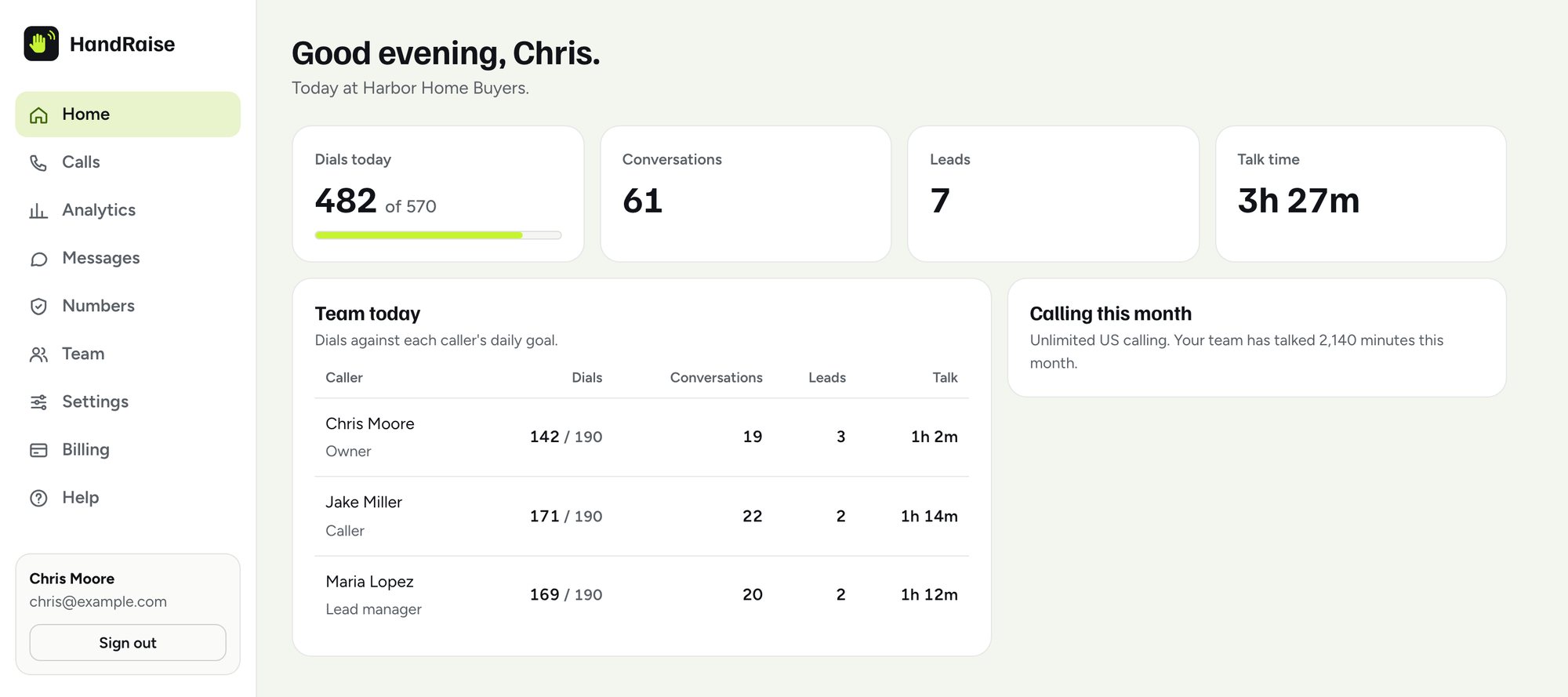Click the HandRaise hand logo icon
1568x697 pixels.
coord(42,44)
